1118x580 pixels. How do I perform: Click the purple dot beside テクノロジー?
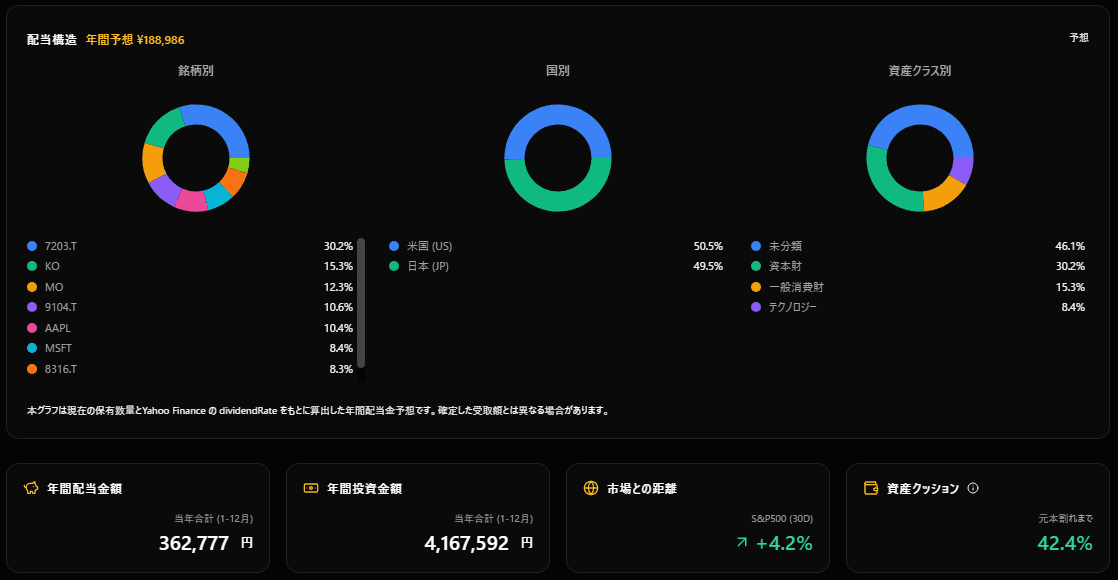755,307
